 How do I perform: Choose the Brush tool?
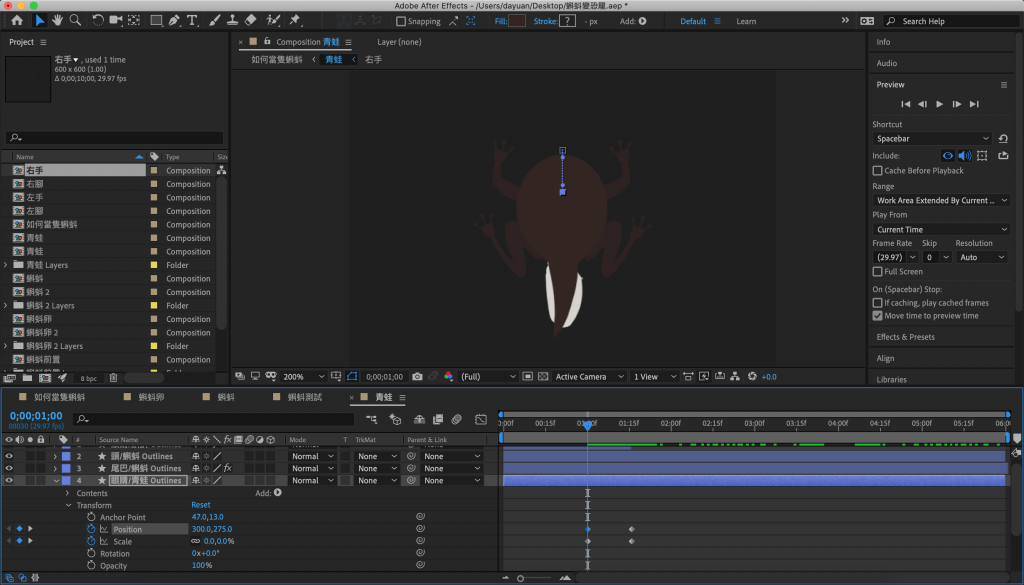(213, 20)
